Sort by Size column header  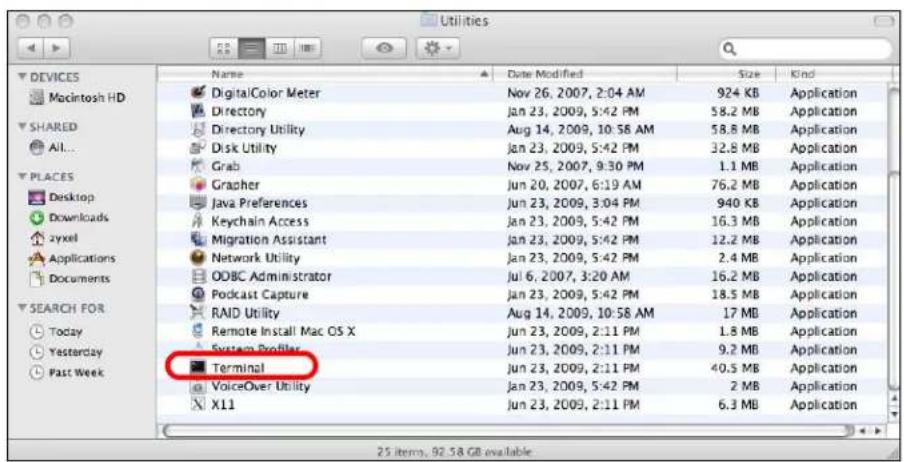[x=726, y=74]
